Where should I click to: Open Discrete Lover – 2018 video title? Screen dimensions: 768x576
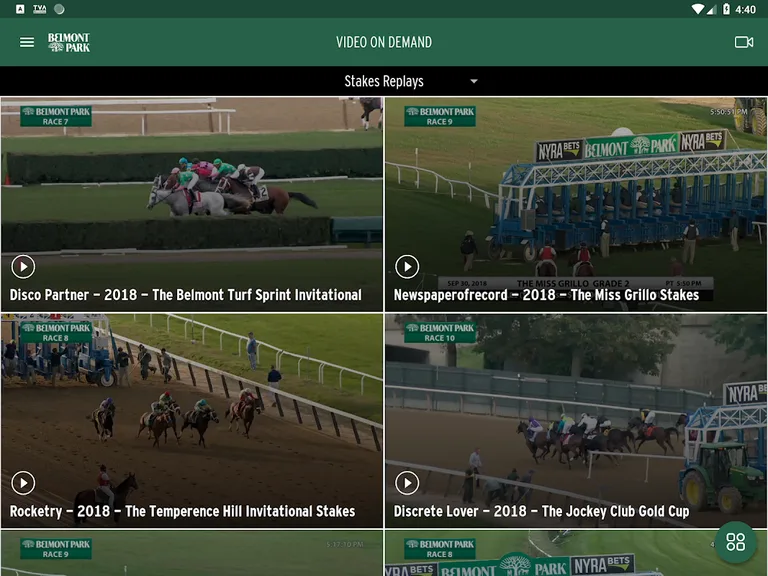click(x=541, y=511)
